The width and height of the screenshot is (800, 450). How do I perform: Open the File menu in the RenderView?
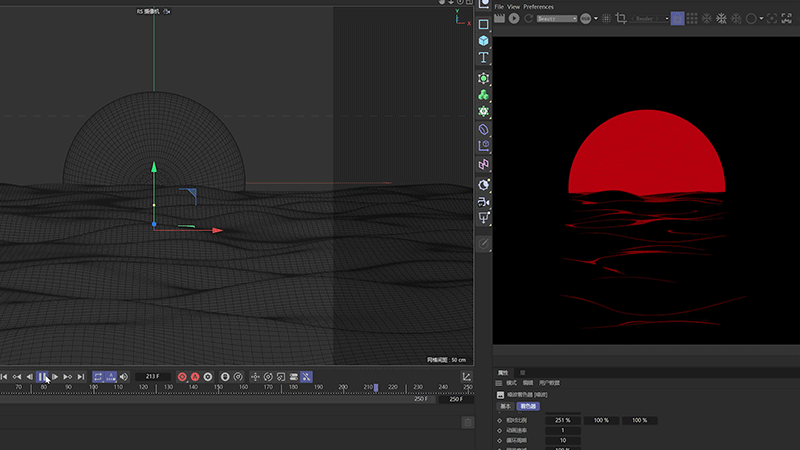[x=499, y=7]
